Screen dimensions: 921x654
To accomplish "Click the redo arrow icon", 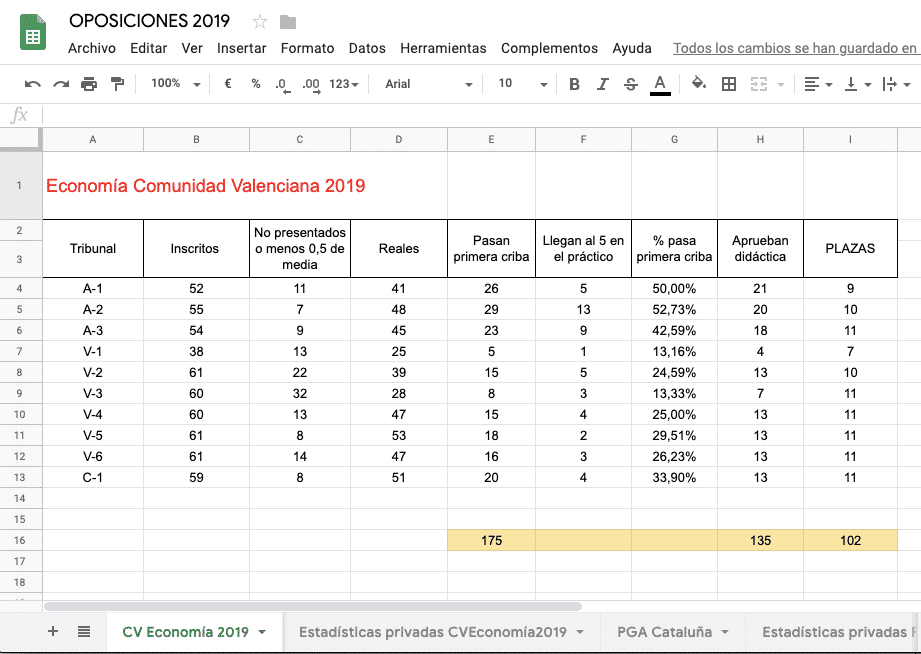I will [x=61, y=84].
